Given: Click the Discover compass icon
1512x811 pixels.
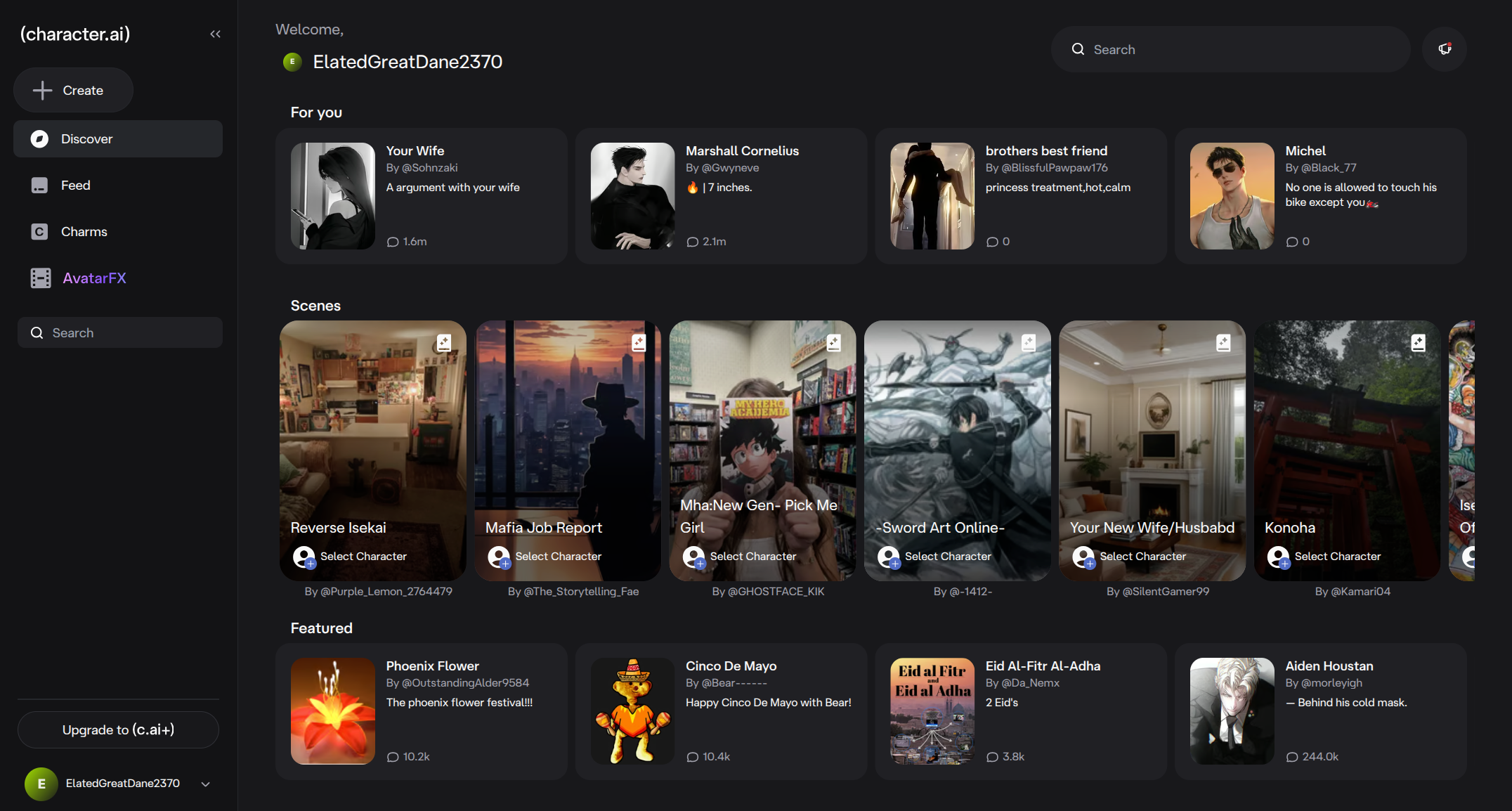Looking at the screenshot, I should [39, 138].
